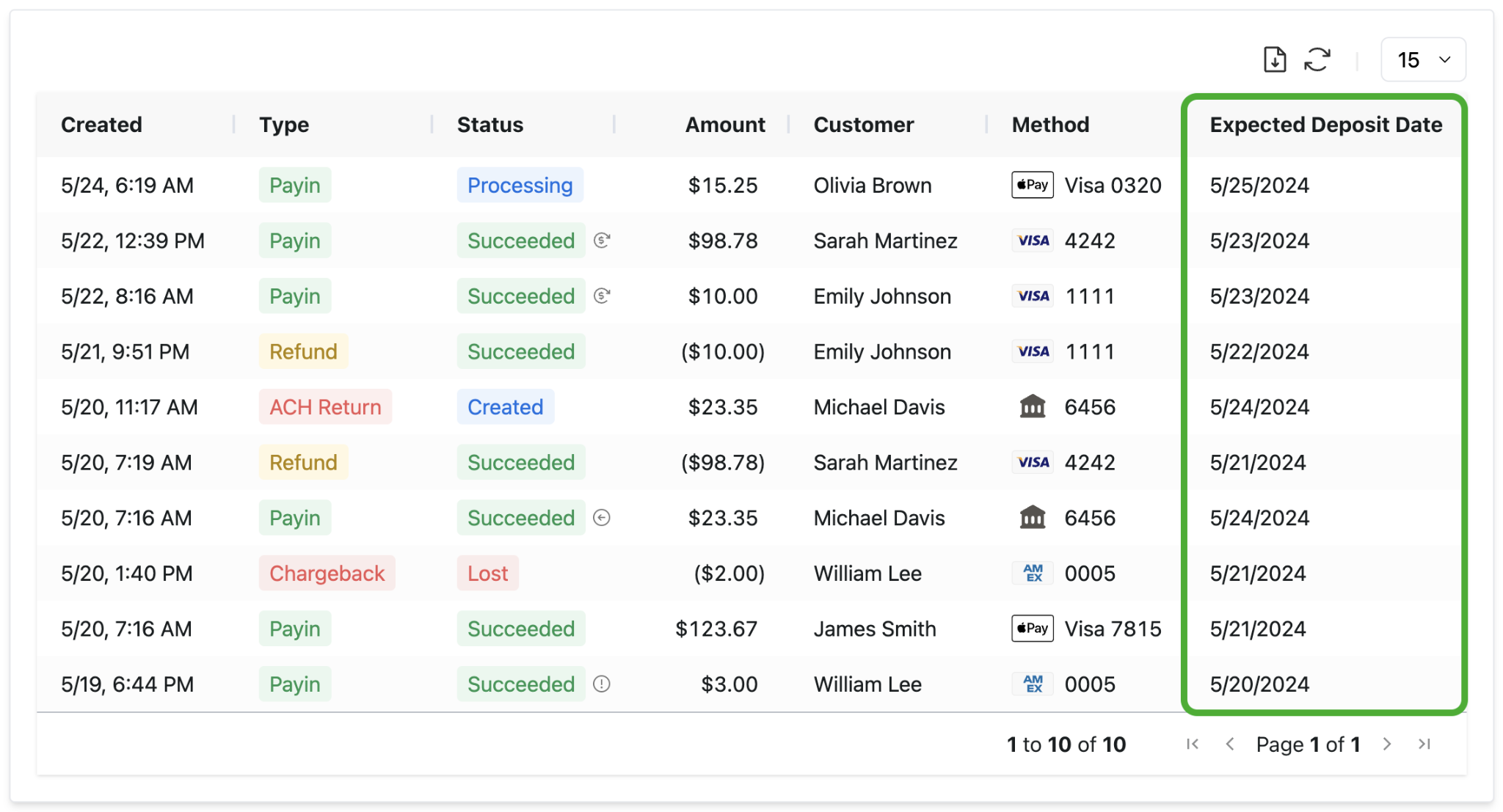Image resolution: width=1503 pixels, height=812 pixels.
Task: Open the rows-per-page dropdown showing 15
Action: [x=1423, y=59]
